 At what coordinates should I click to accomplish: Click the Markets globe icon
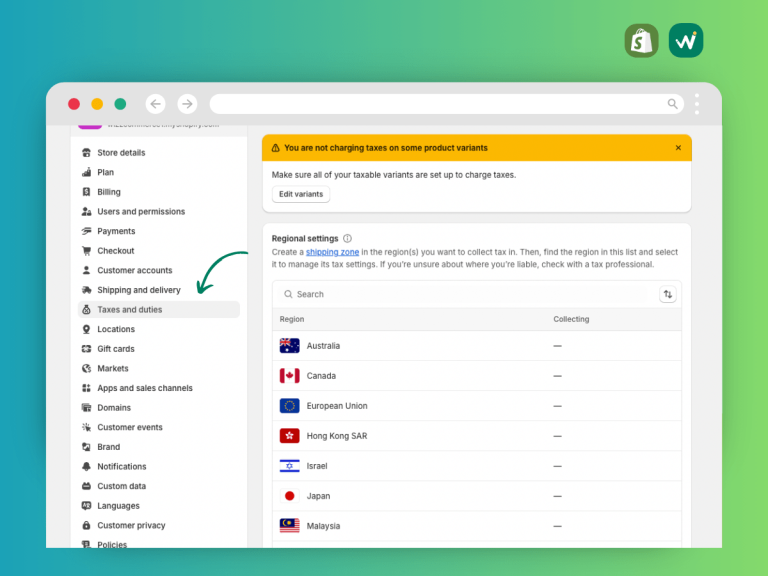86,368
